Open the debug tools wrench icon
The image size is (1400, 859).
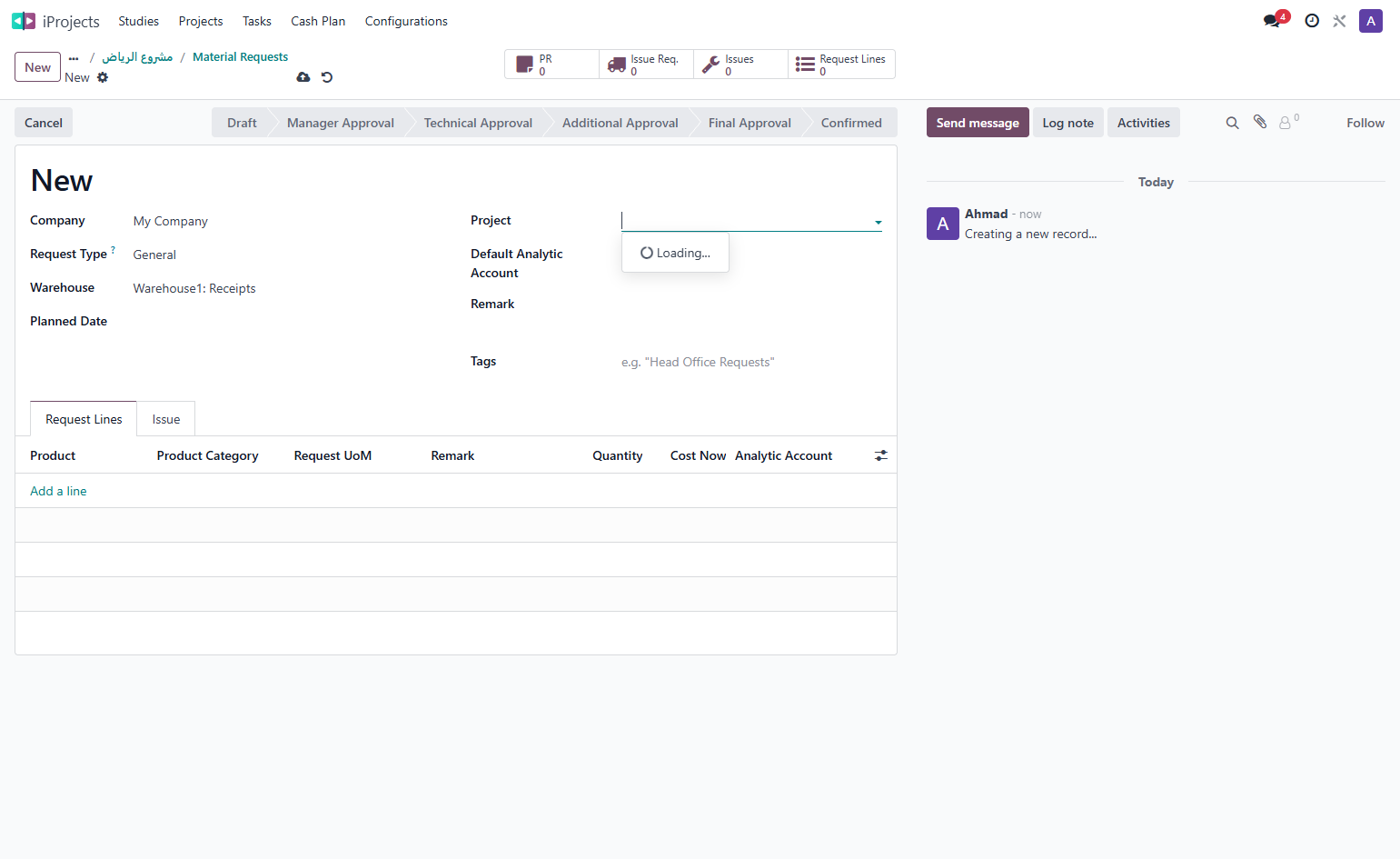click(1339, 21)
